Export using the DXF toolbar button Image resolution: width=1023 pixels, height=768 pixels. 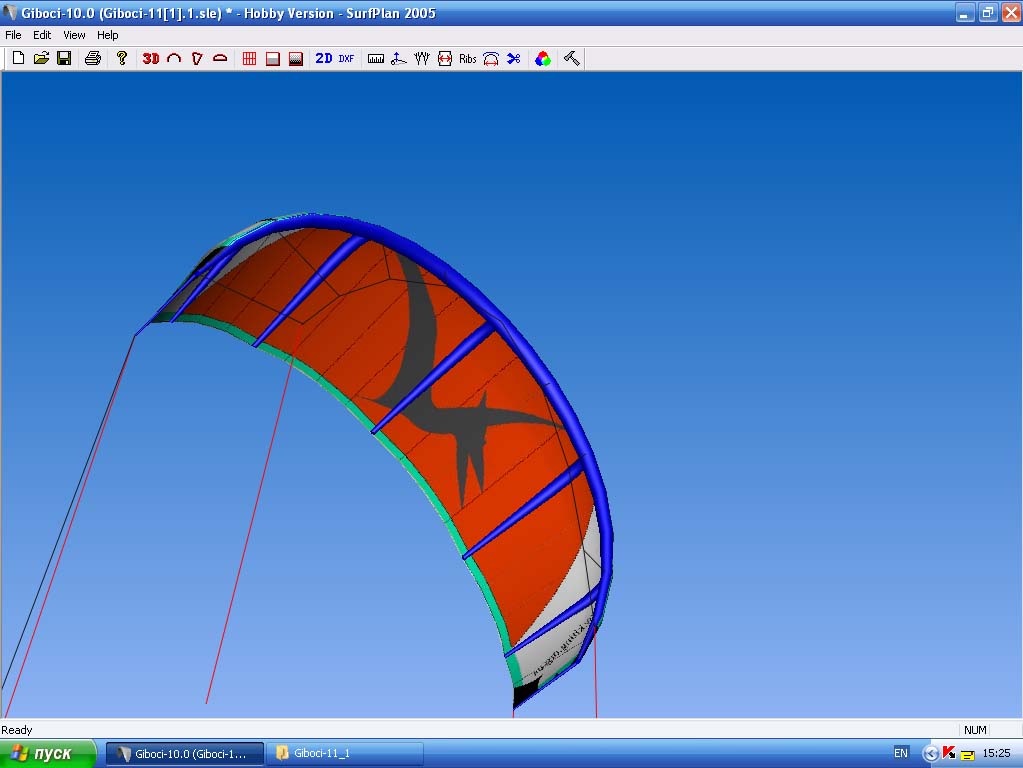[346, 59]
